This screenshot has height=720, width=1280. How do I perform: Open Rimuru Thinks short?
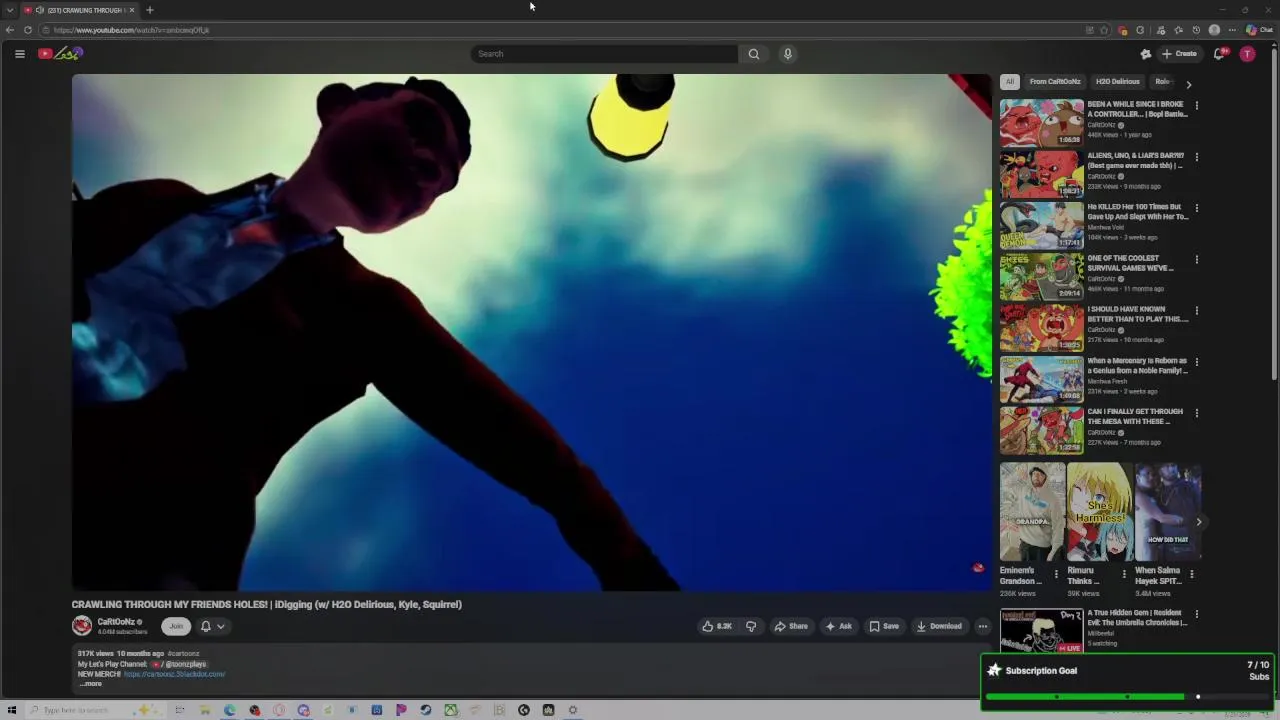point(1099,512)
